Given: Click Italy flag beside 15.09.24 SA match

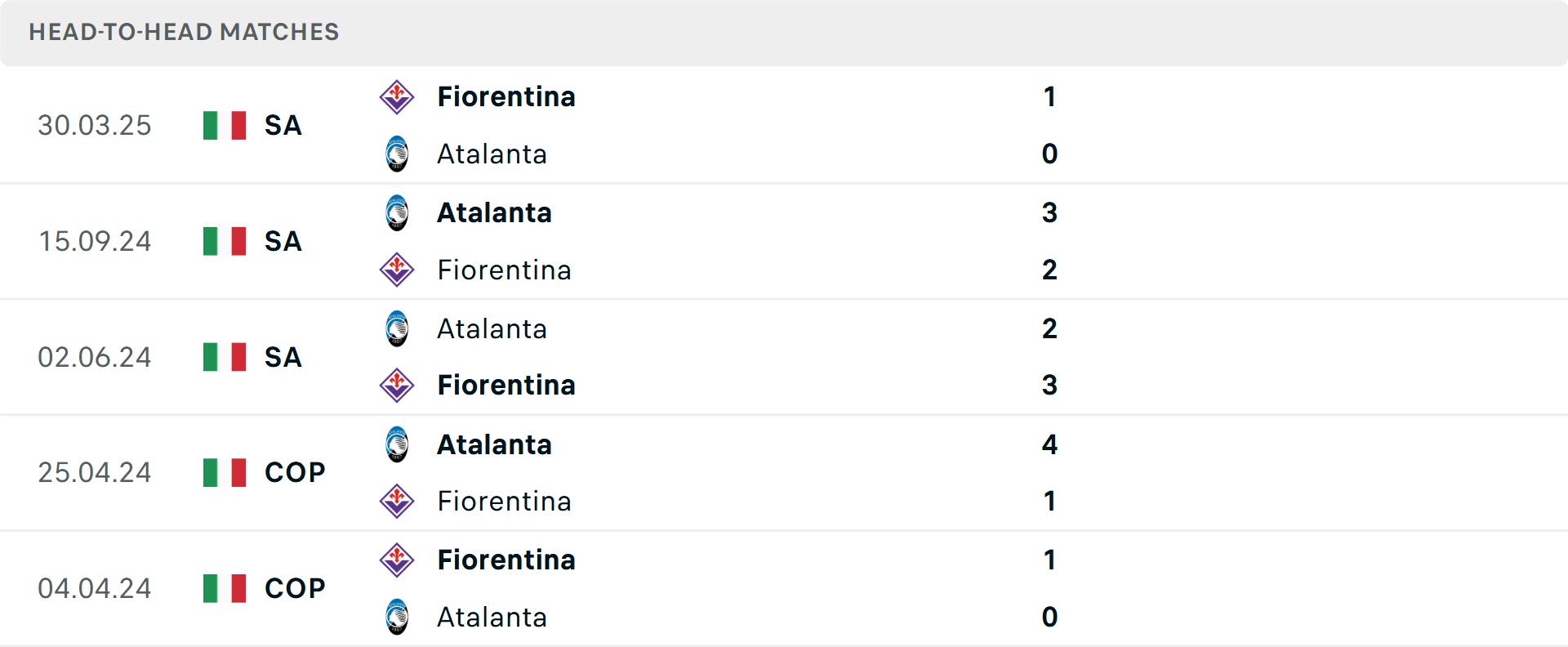Looking at the screenshot, I should point(225,241).
